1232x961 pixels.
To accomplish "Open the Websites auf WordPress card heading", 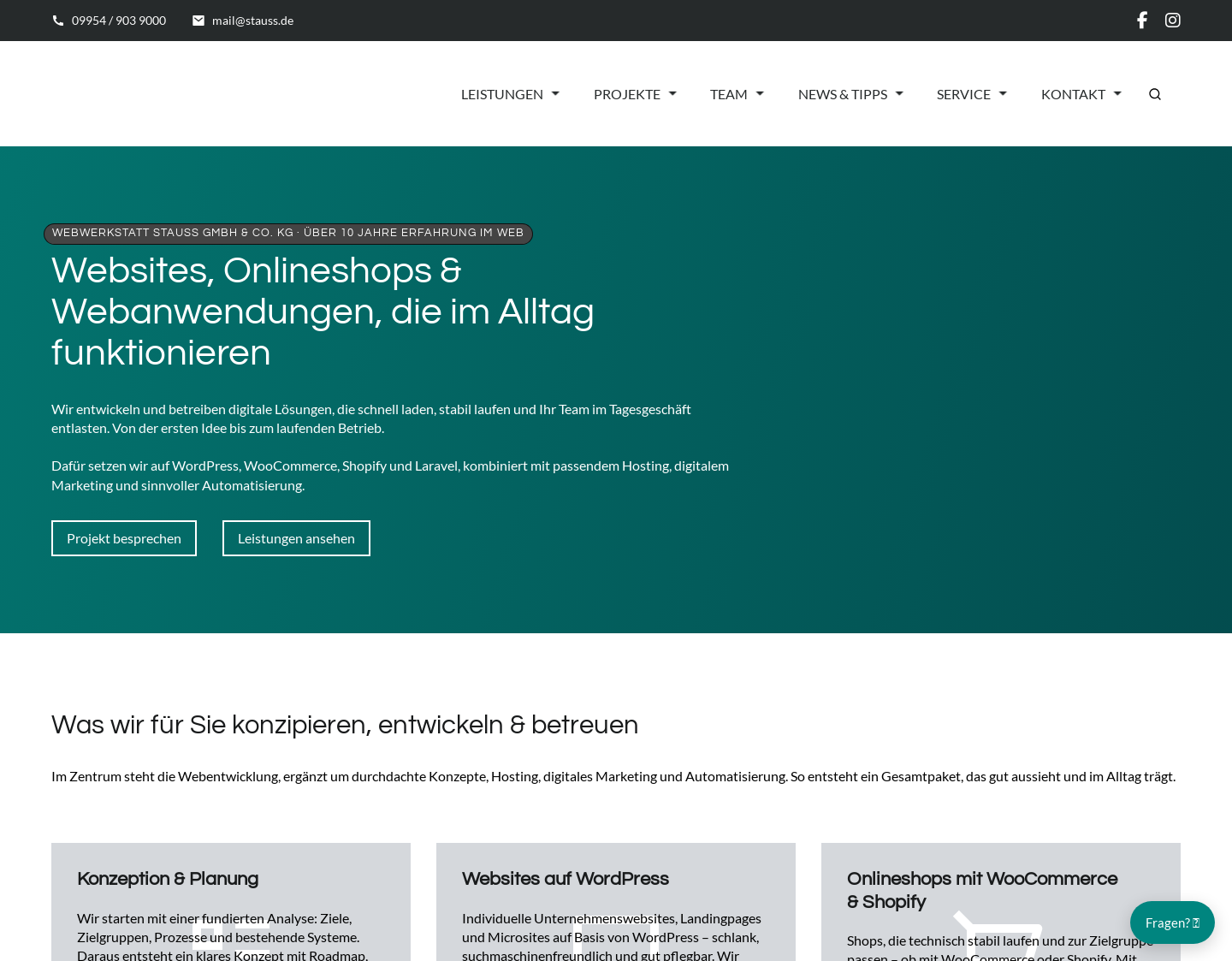I will 566,879.
